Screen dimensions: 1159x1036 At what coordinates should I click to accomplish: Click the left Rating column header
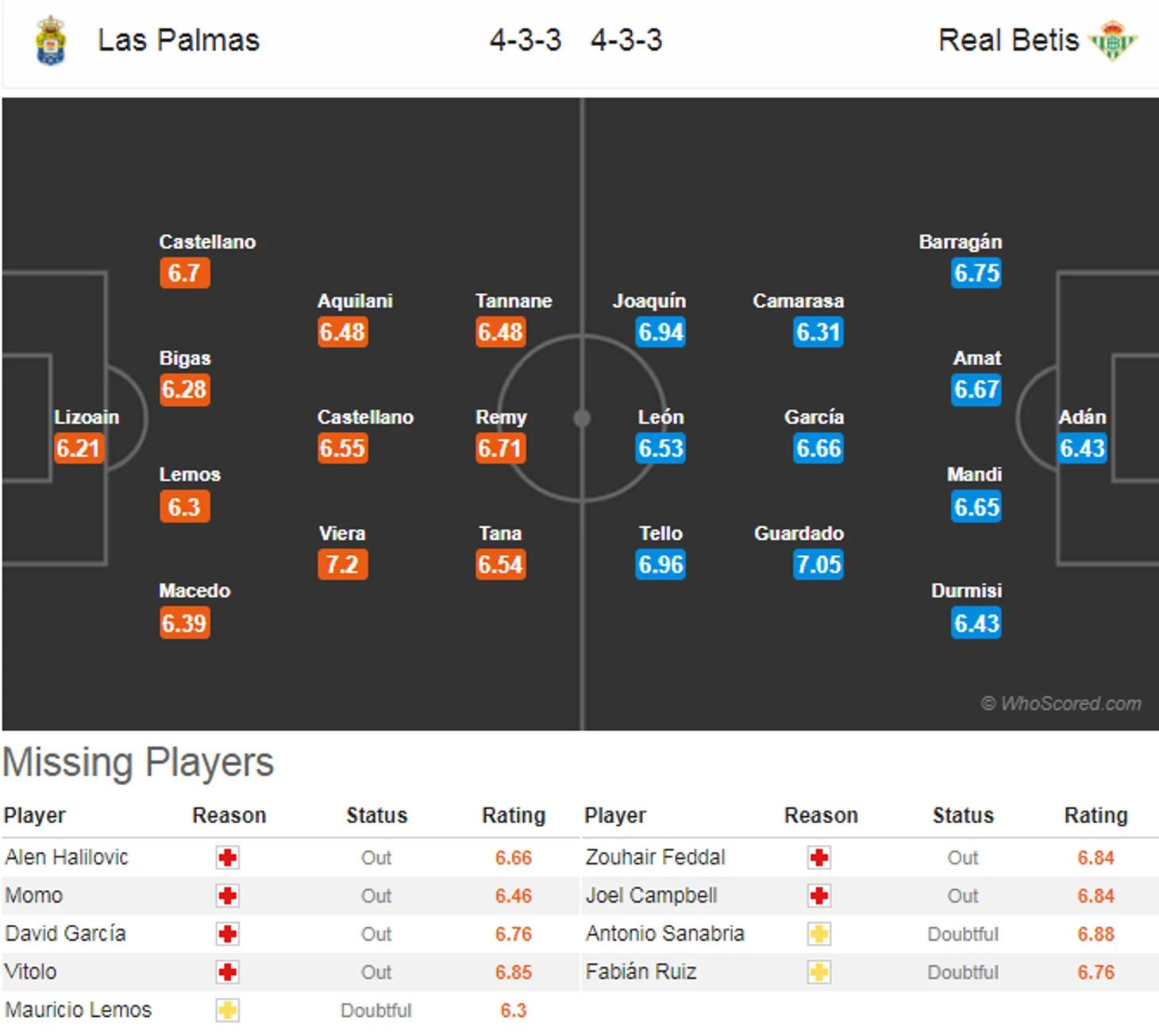tap(514, 815)
